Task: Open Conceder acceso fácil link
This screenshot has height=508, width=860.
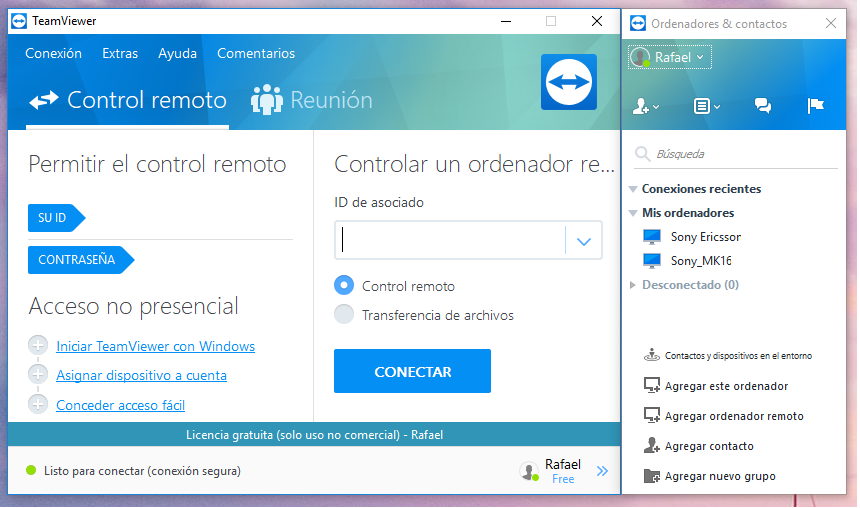Action: click(121, 405)
